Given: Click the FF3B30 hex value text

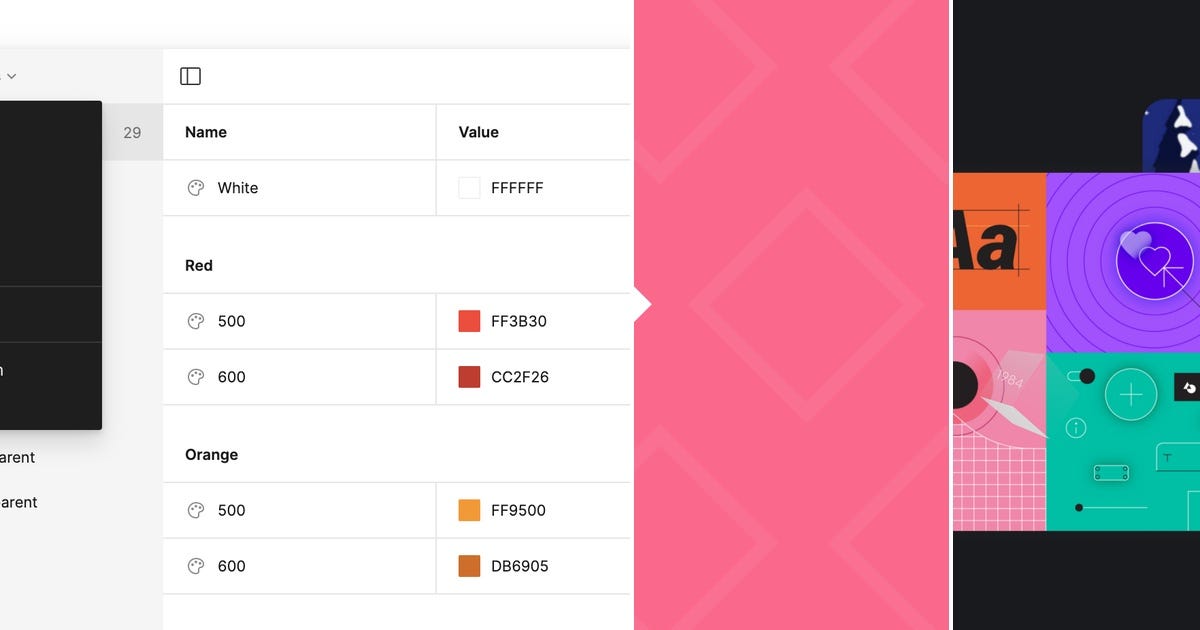Looking at the screenshot, I should click(522, 321).
